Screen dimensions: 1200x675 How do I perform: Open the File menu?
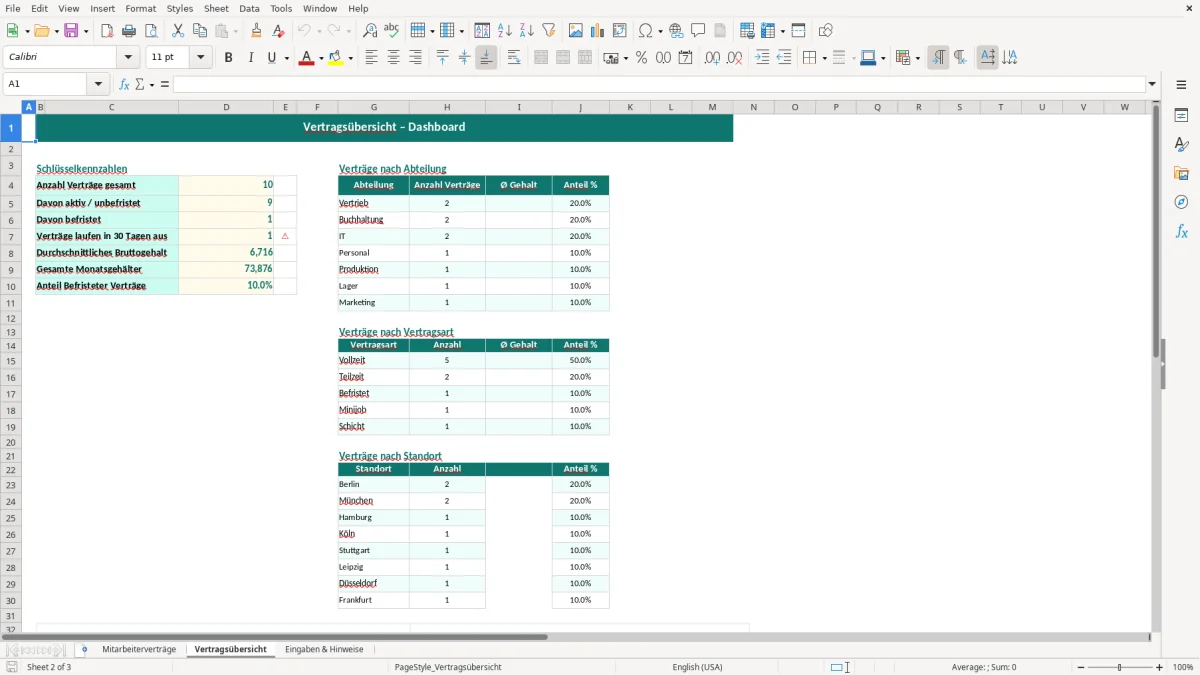coord(13,8)
